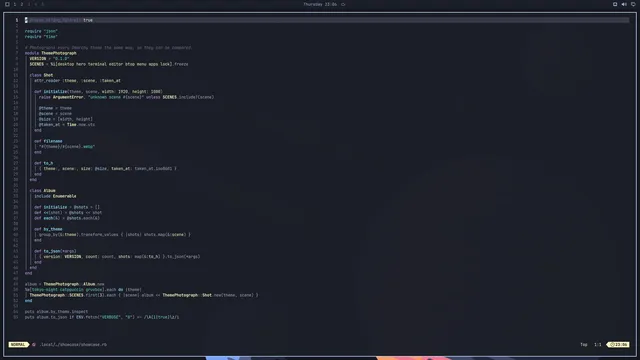Screen dimensions: 640x360
Task: Click the def to_h line
Action: click(44, 163)
